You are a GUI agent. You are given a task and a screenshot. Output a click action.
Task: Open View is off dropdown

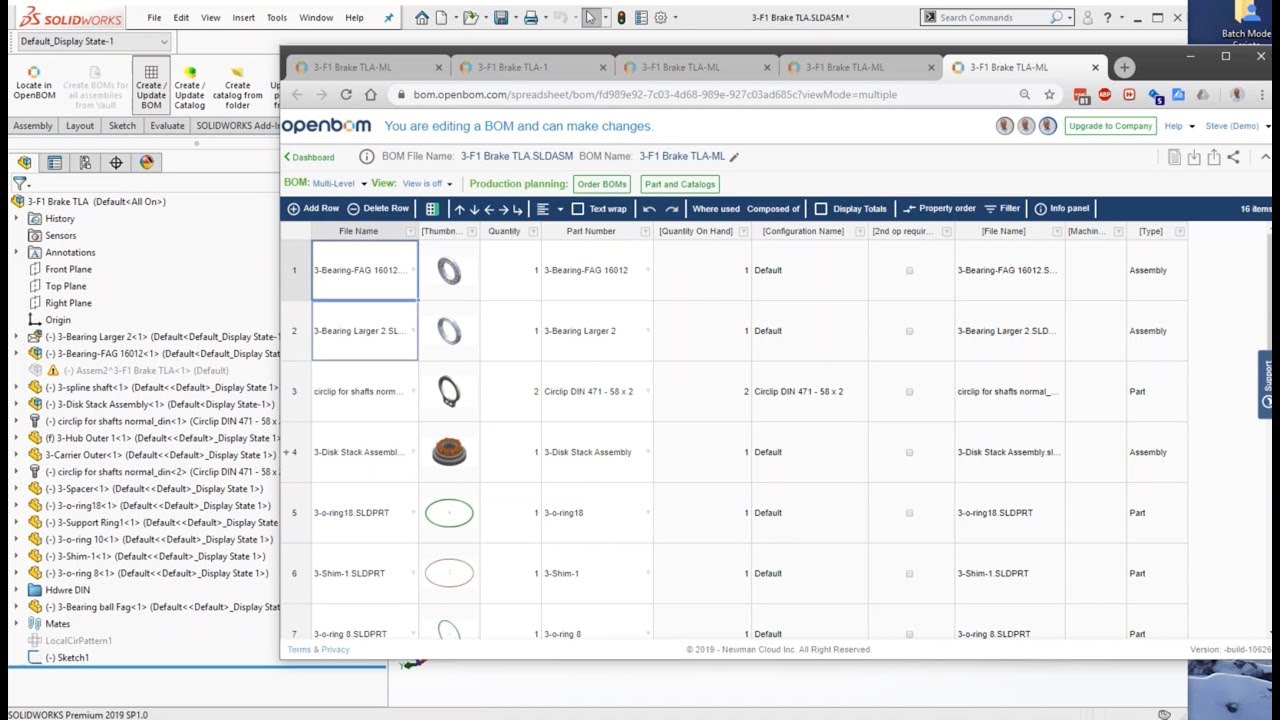pyautogui.click(x=427, y=184)
